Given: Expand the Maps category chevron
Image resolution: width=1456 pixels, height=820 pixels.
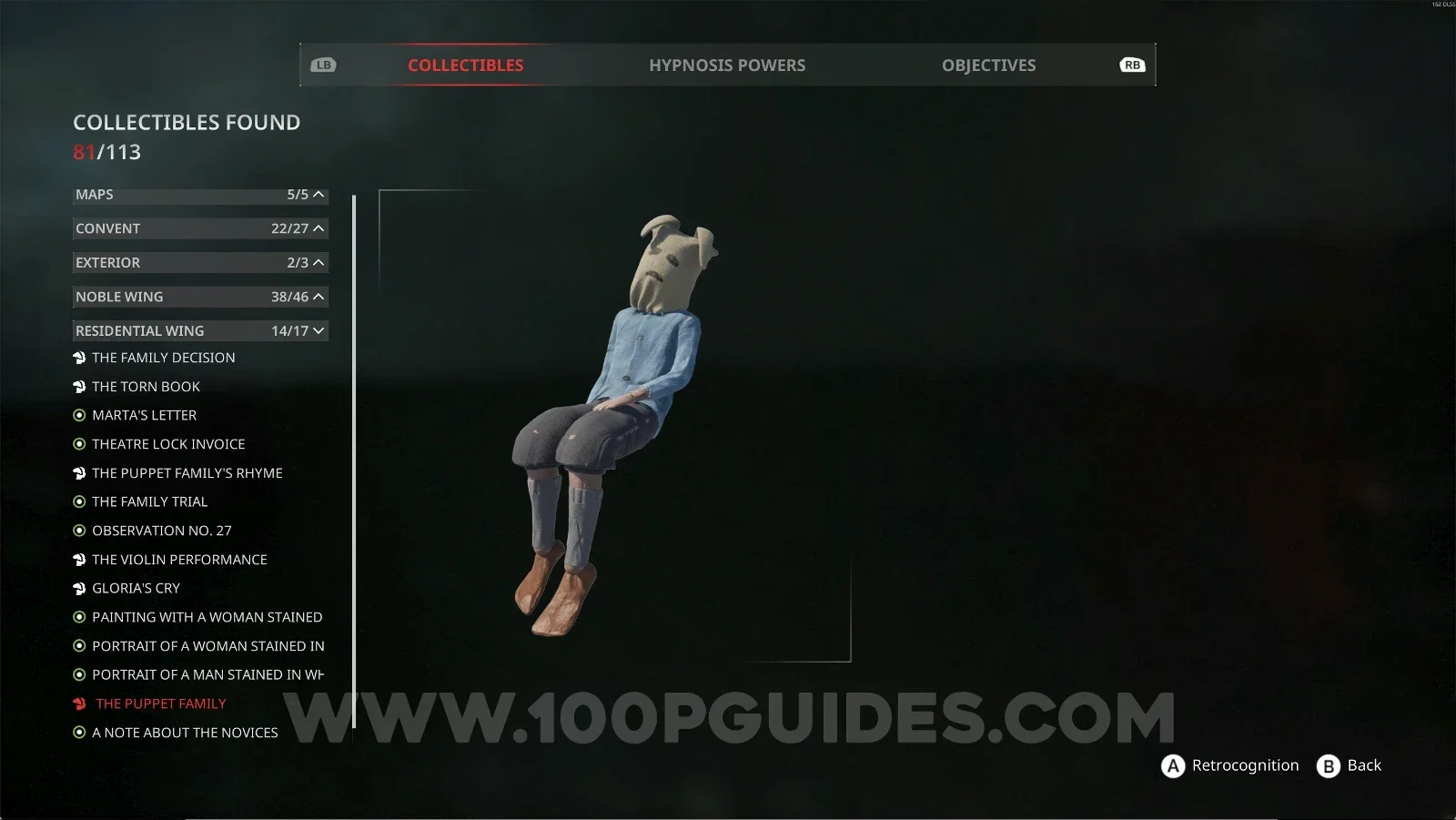Looking at the screenshot, I should click(x=318, y=194).
